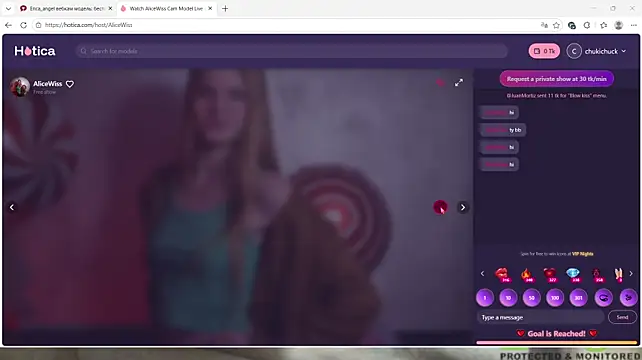Tip 10 tokens using the purple button
Viewport: 642px width, 360px height.
tap(508, 298)
